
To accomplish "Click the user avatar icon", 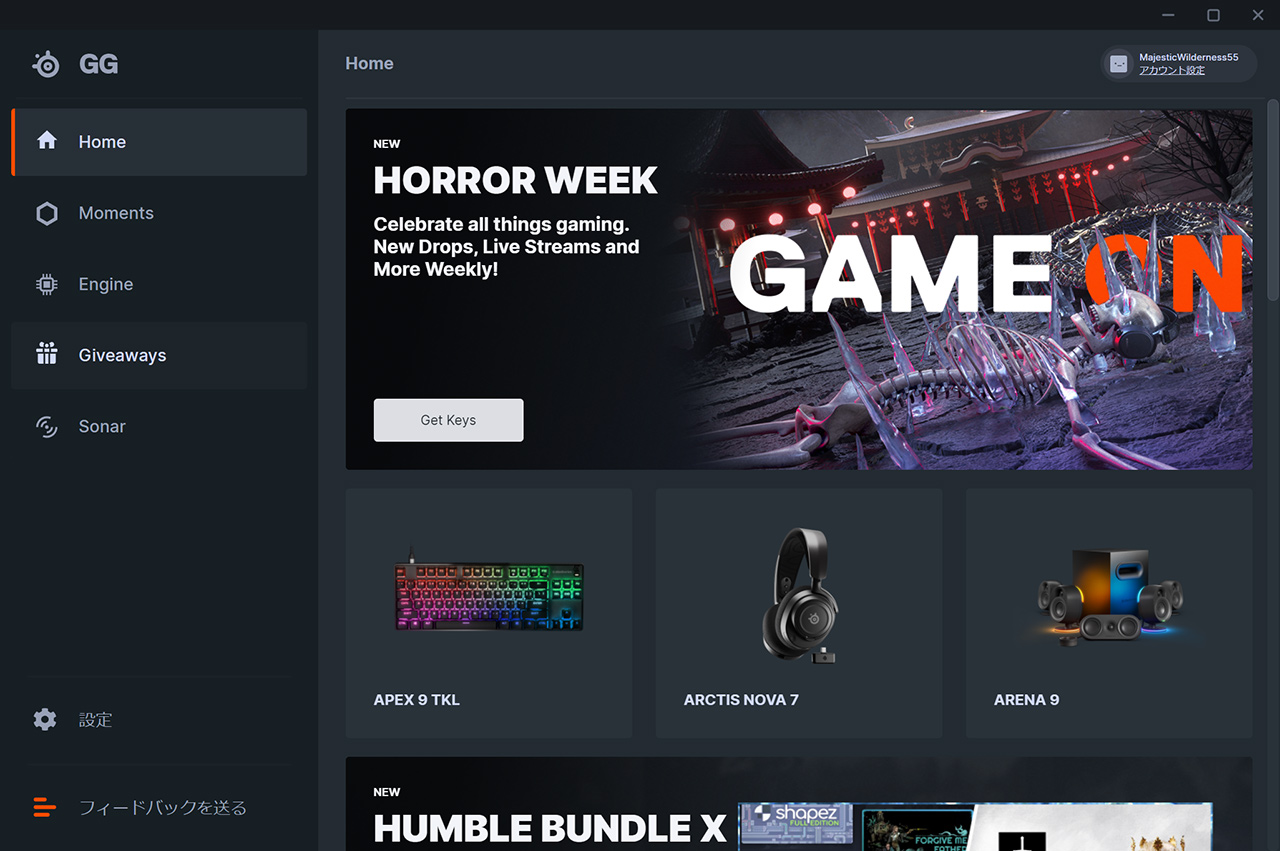I will (x=1119, y=64).
